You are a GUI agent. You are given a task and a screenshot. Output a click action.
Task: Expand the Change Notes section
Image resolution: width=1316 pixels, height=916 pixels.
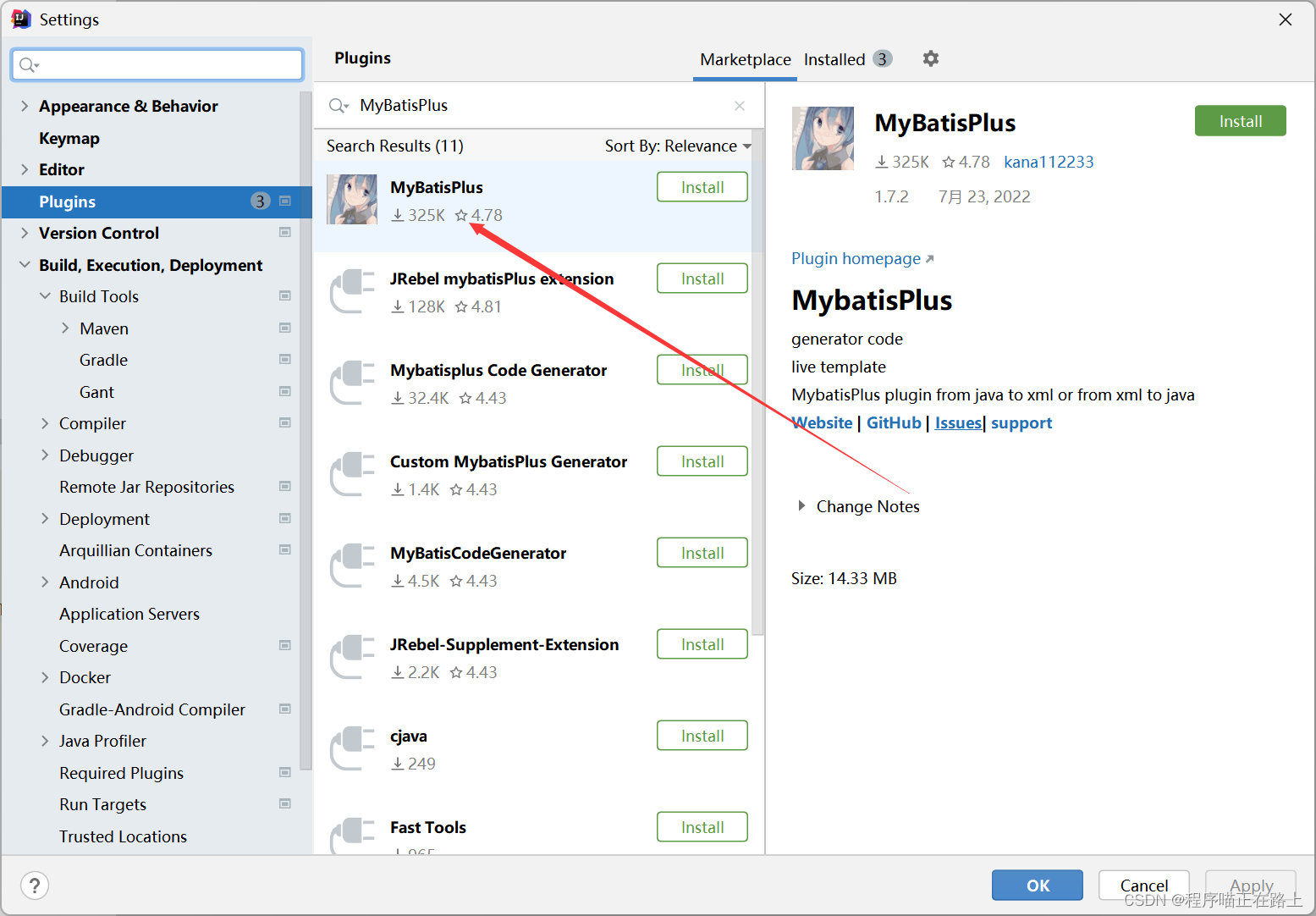801,506
